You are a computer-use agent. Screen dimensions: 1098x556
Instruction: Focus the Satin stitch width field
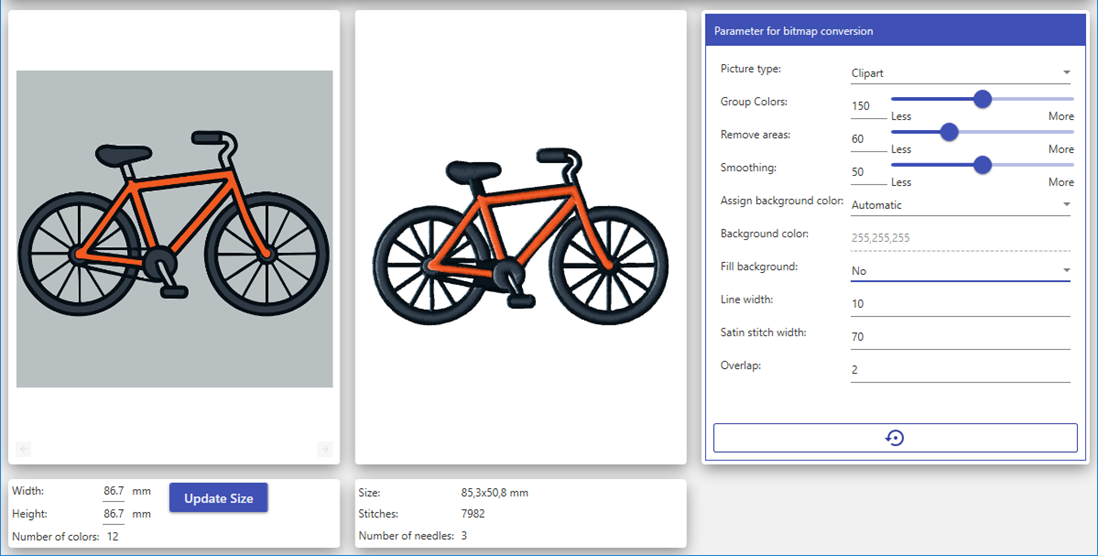coord(960,337)
